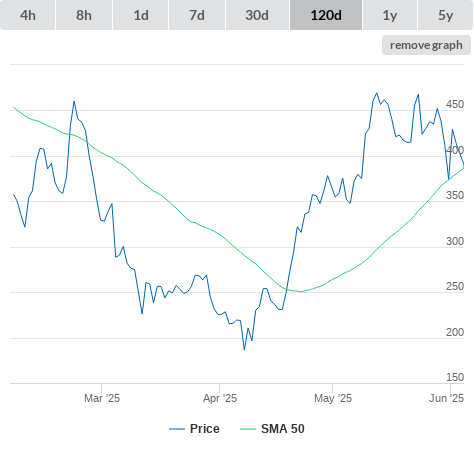Click the Apr '25 axis label

tap(220, 398)
